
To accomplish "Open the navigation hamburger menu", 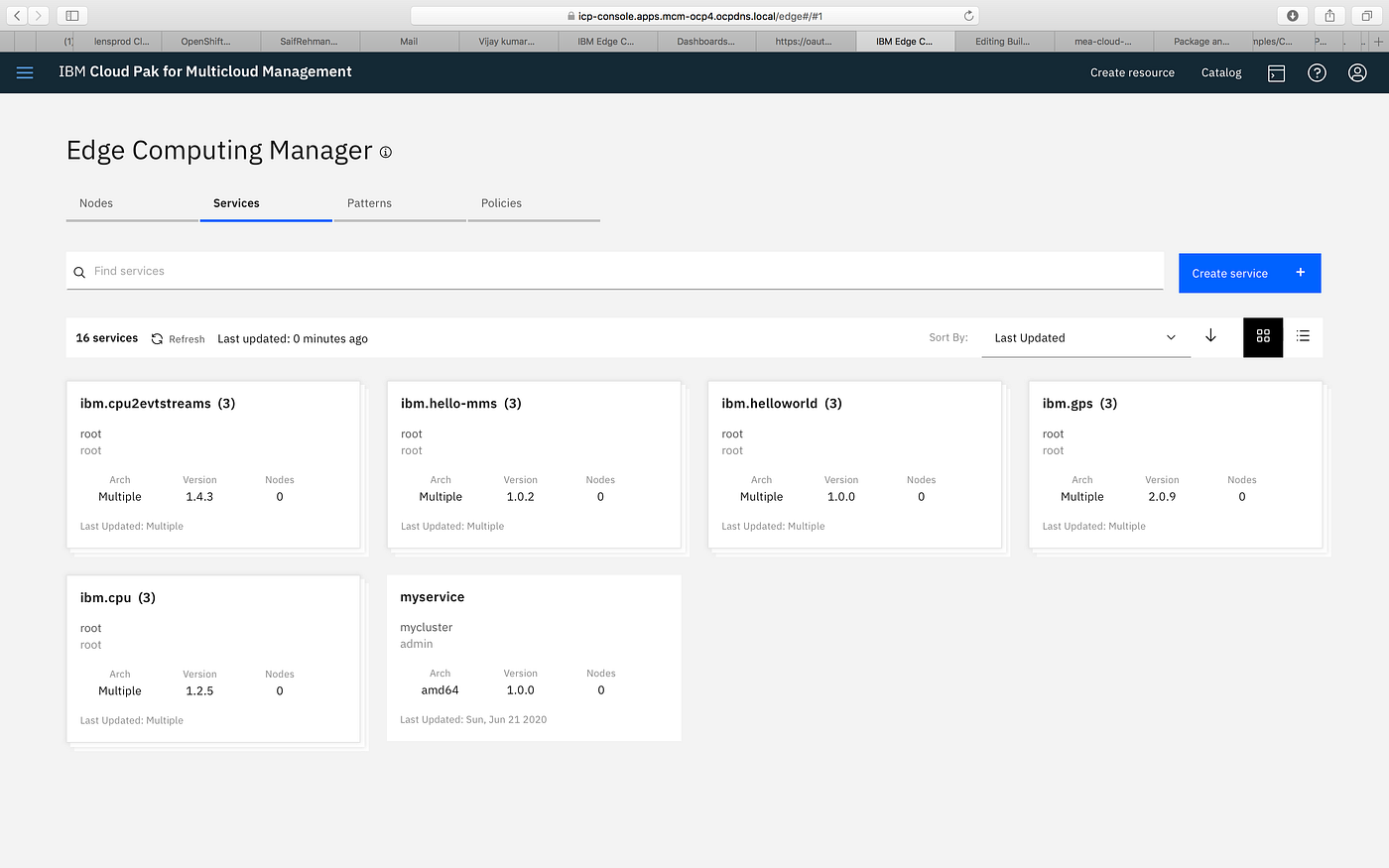I will point(25,71).
